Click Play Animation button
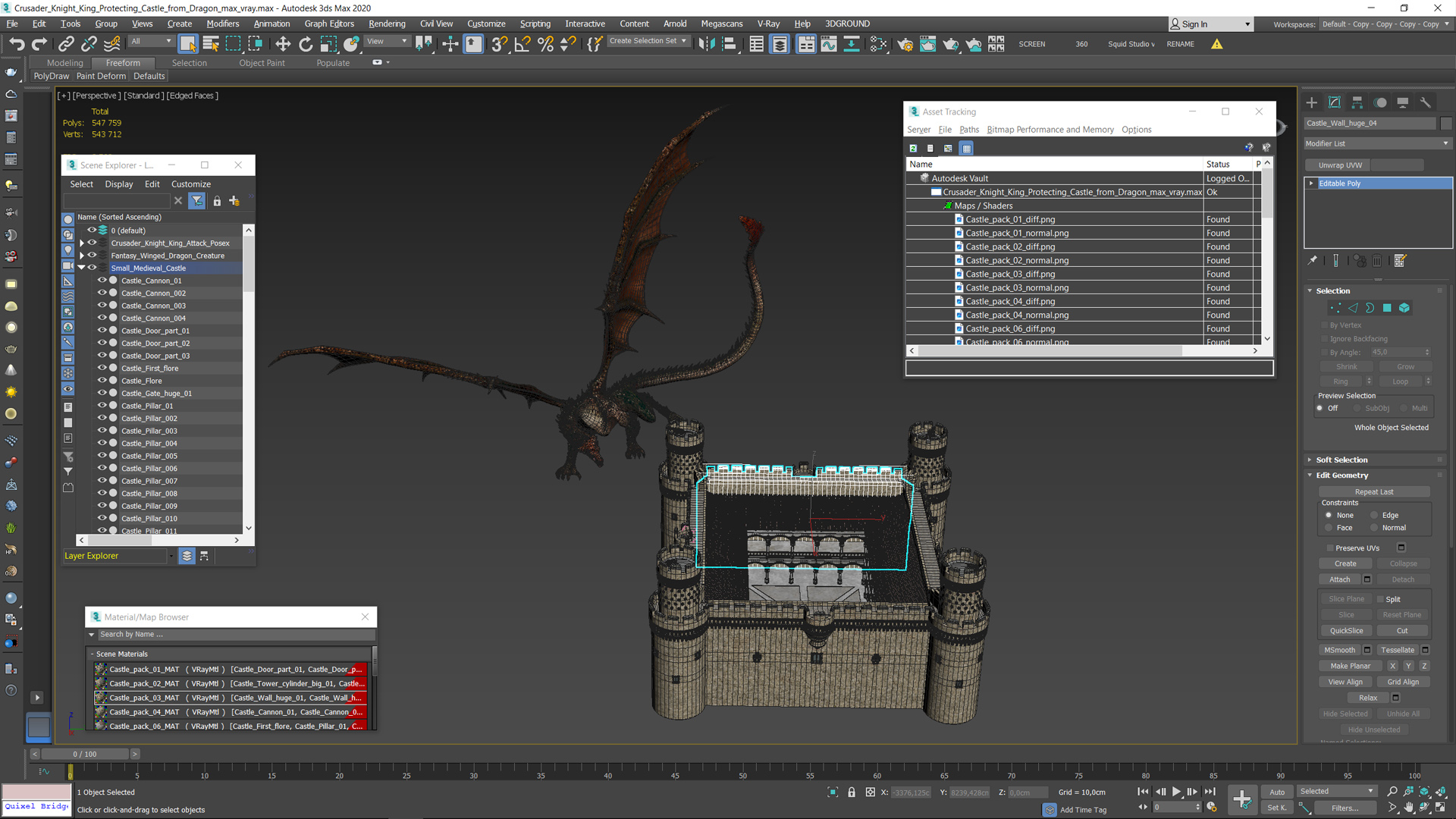 1176,792
